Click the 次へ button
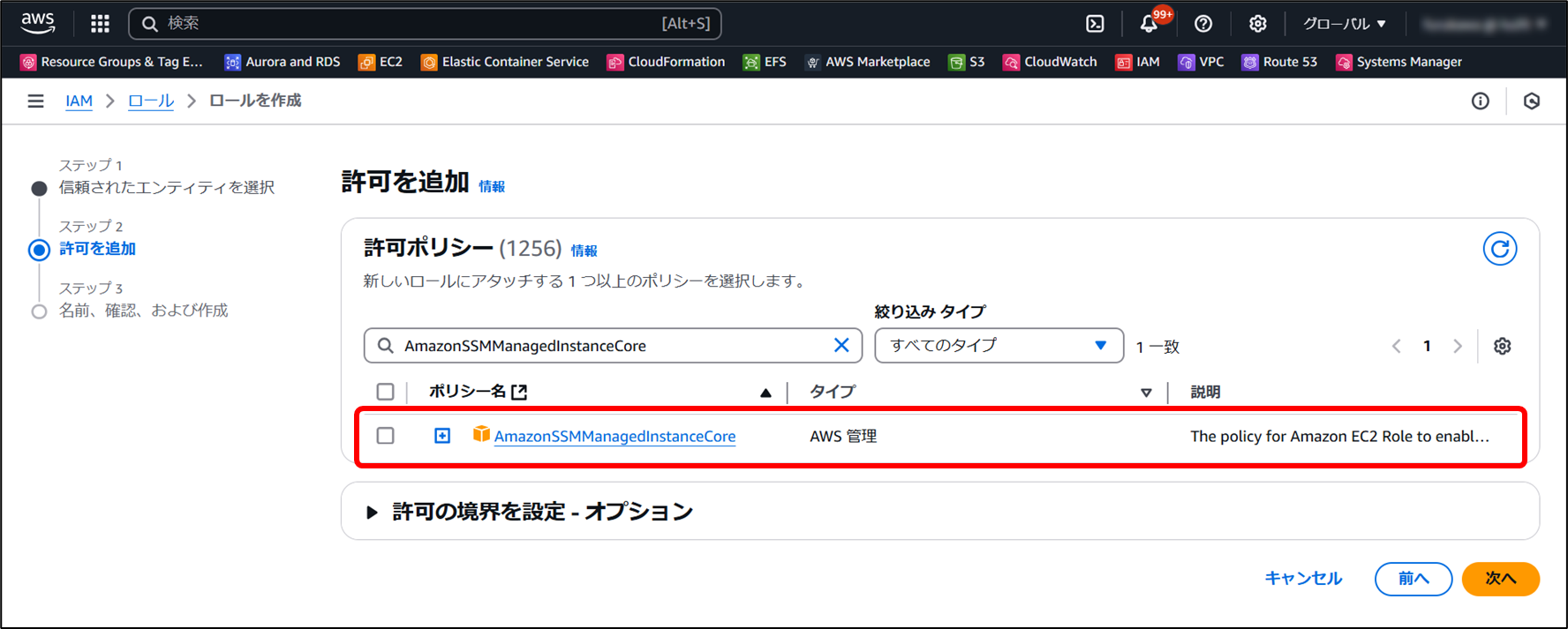Viewport: 1568px width, 629px height. point(1501,579)
